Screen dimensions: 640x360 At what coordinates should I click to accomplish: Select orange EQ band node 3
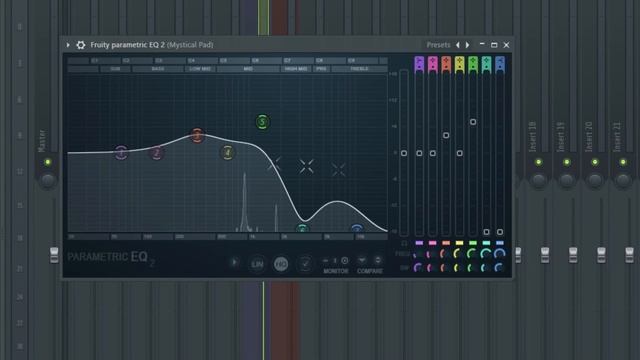tap(197, 135)
